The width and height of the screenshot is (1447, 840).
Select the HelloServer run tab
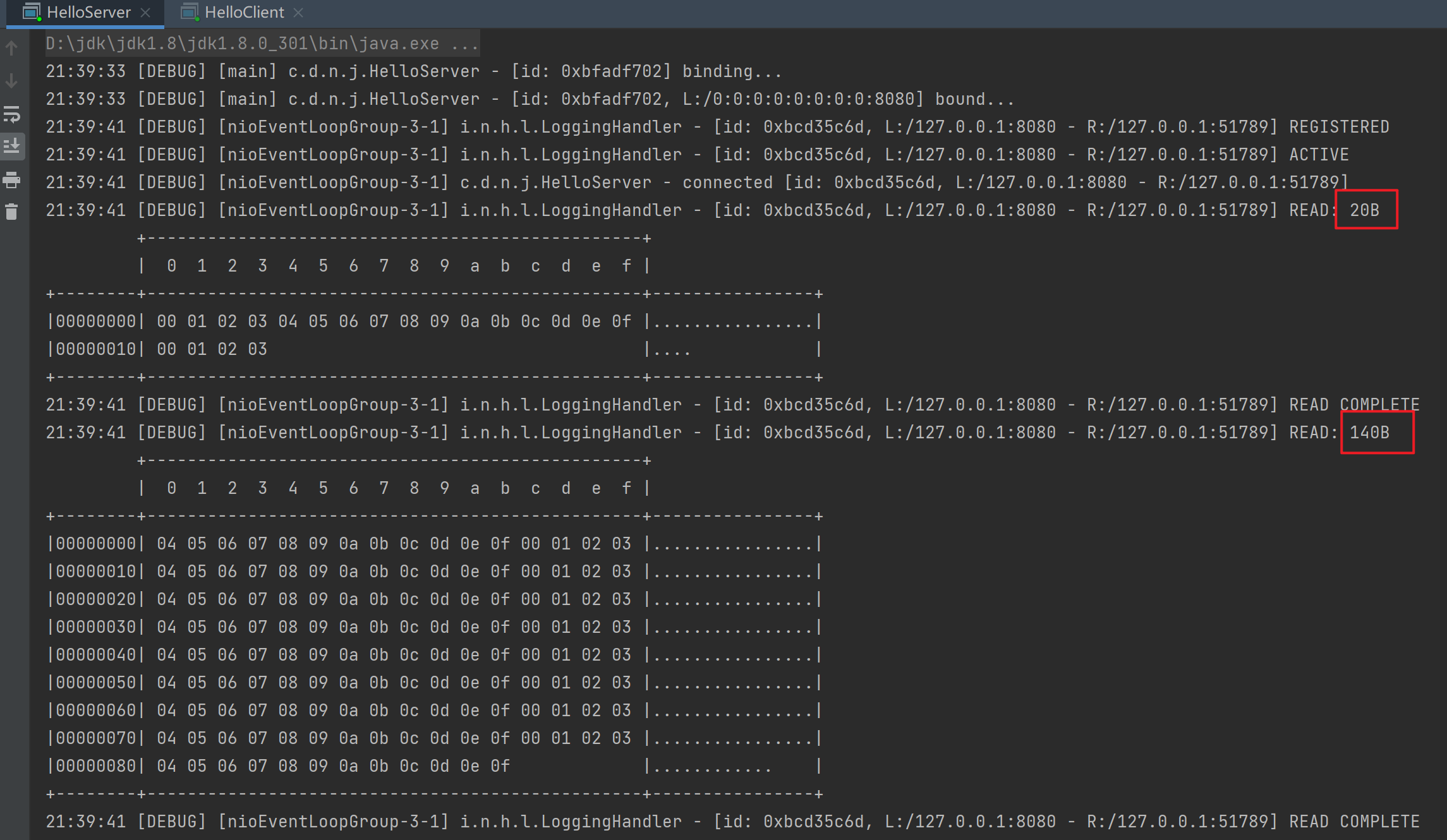pyautogui.click(x=88, y=12)
